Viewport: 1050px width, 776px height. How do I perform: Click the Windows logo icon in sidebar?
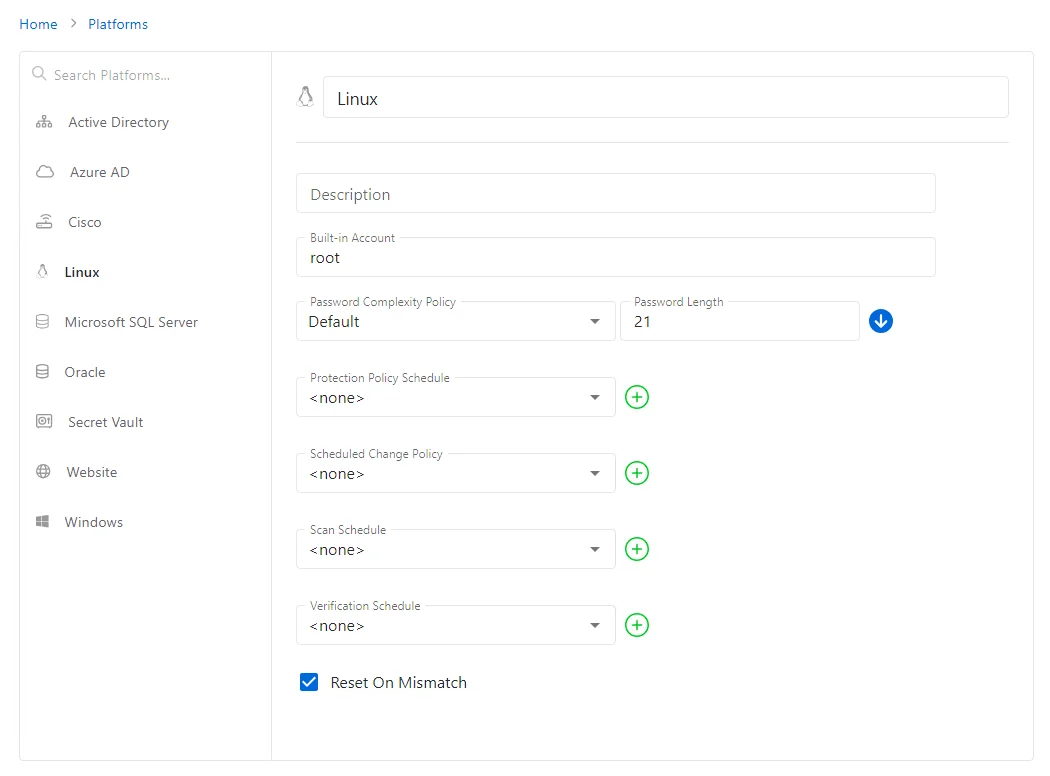(x=44, y=522)
